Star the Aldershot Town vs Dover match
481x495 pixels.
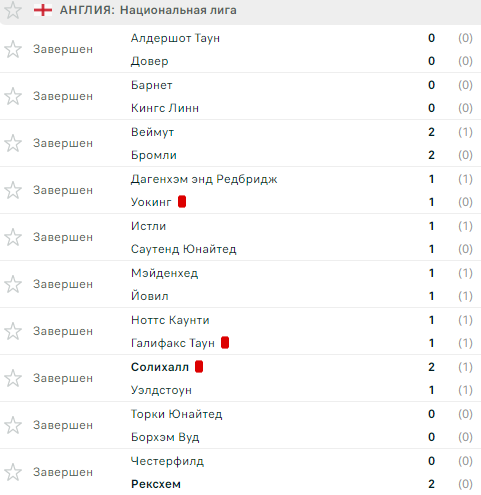pyautogui.click(x=13, y=49)
